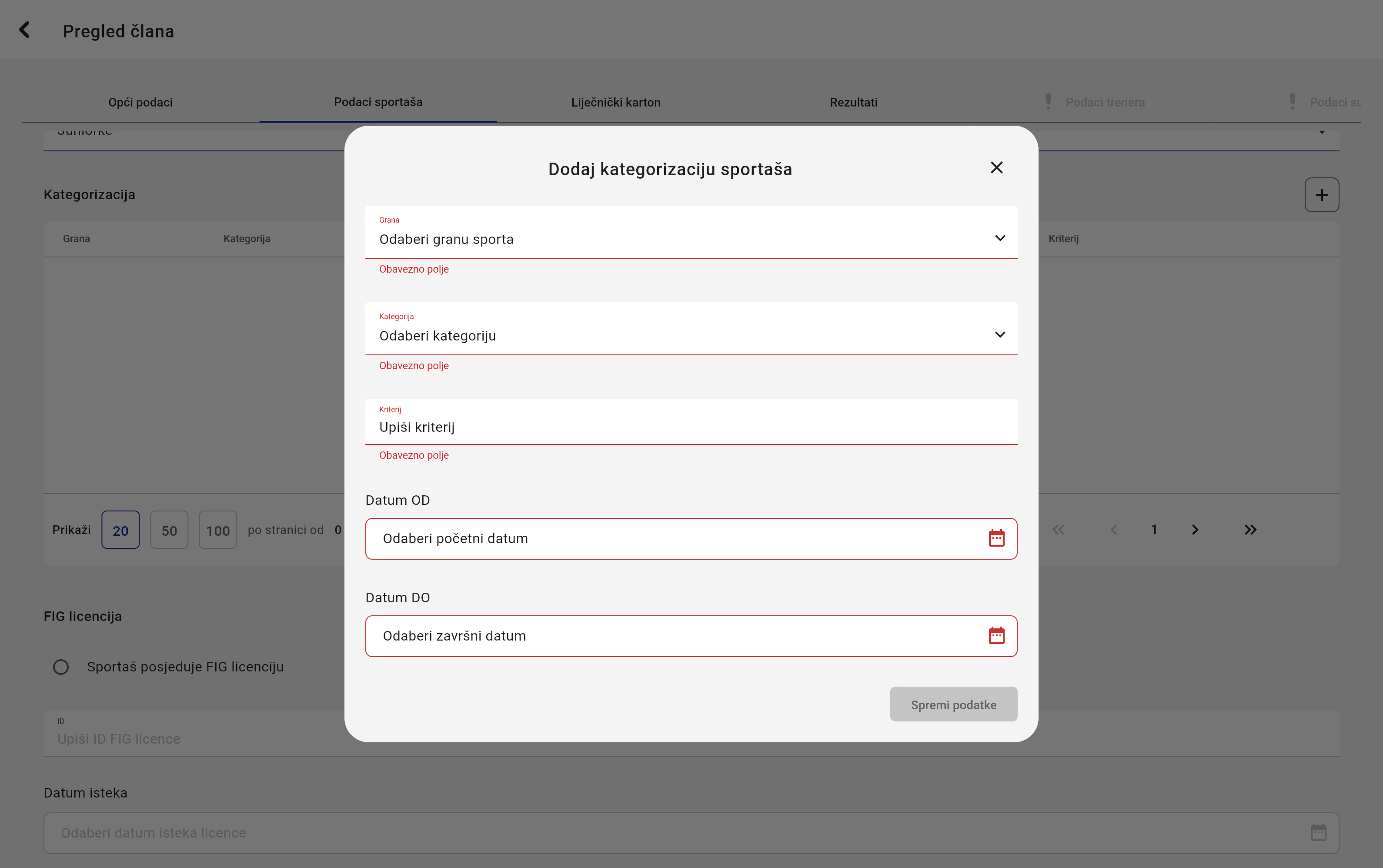1383x868 pixels.
Task: Click the Spremi podatke button
Action: [953, 704]
